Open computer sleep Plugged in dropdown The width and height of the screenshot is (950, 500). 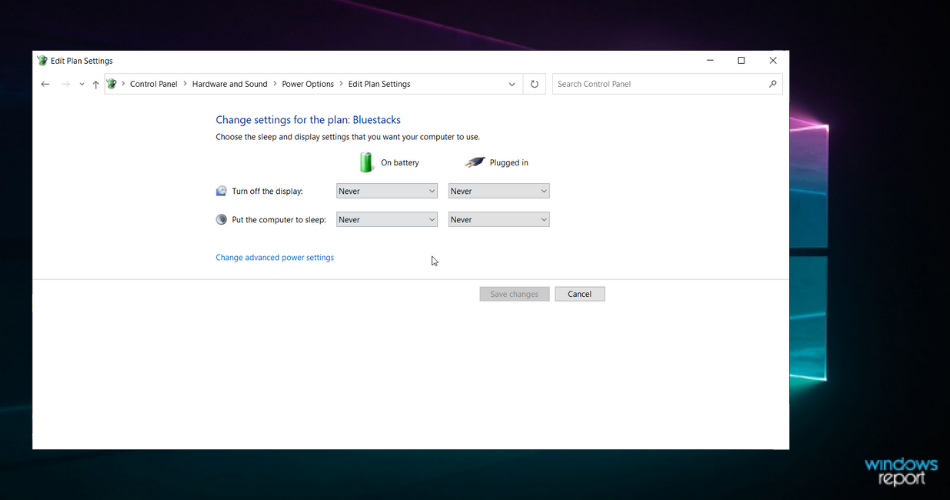[499, 219]
